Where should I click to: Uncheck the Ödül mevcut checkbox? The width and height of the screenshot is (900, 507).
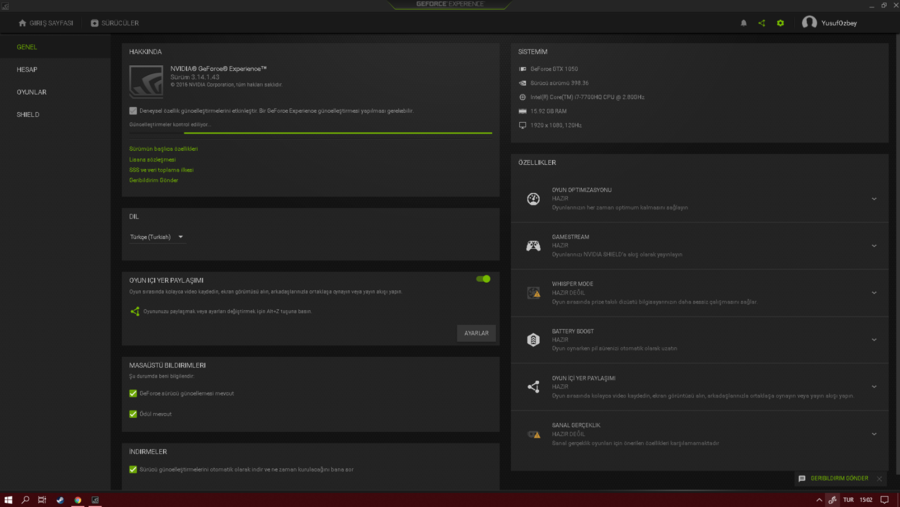[133, 414]
